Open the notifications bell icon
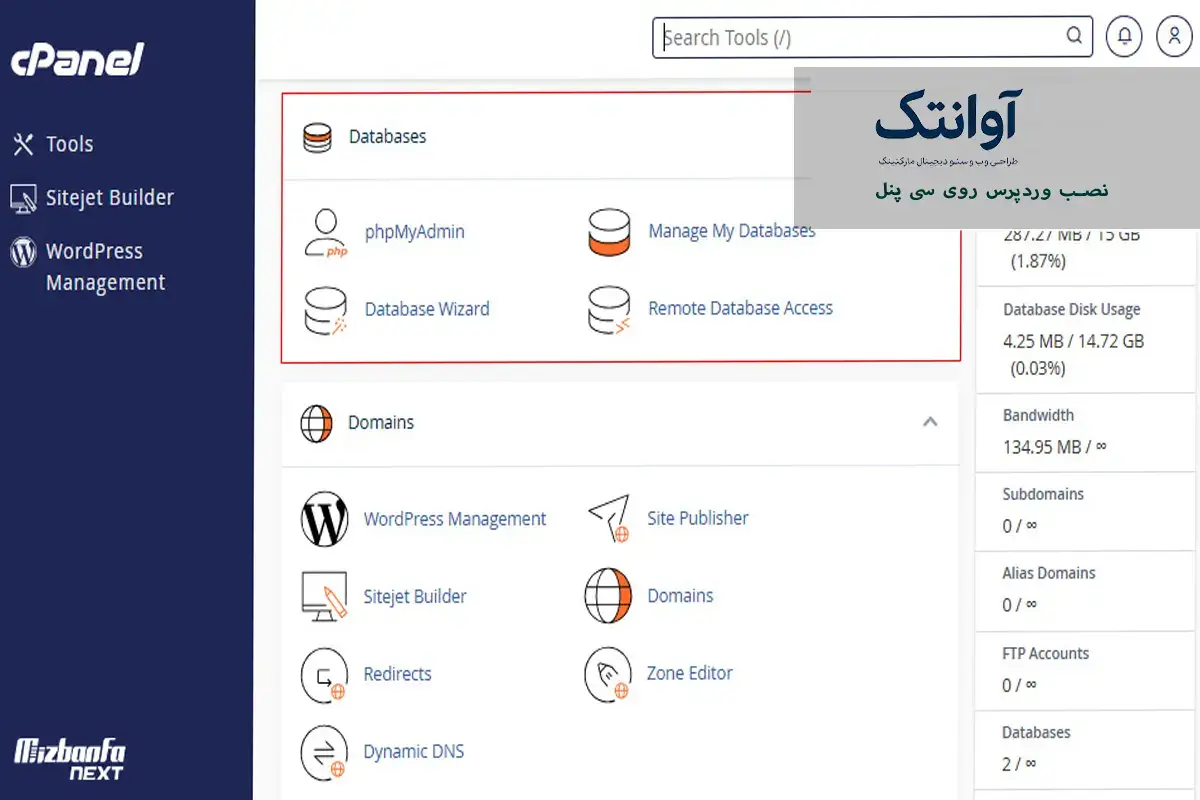1200x800 pixels. (1125, 37)
